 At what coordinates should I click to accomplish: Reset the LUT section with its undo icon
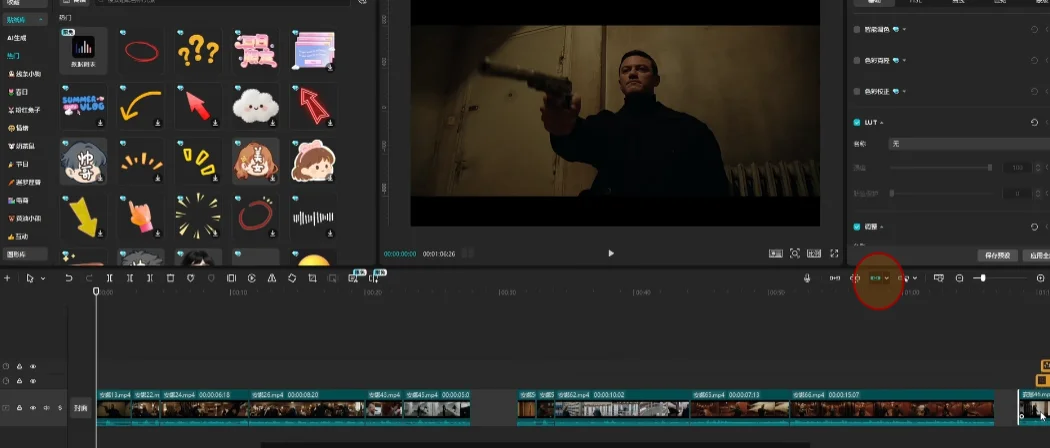click(x=1035, y=123)
